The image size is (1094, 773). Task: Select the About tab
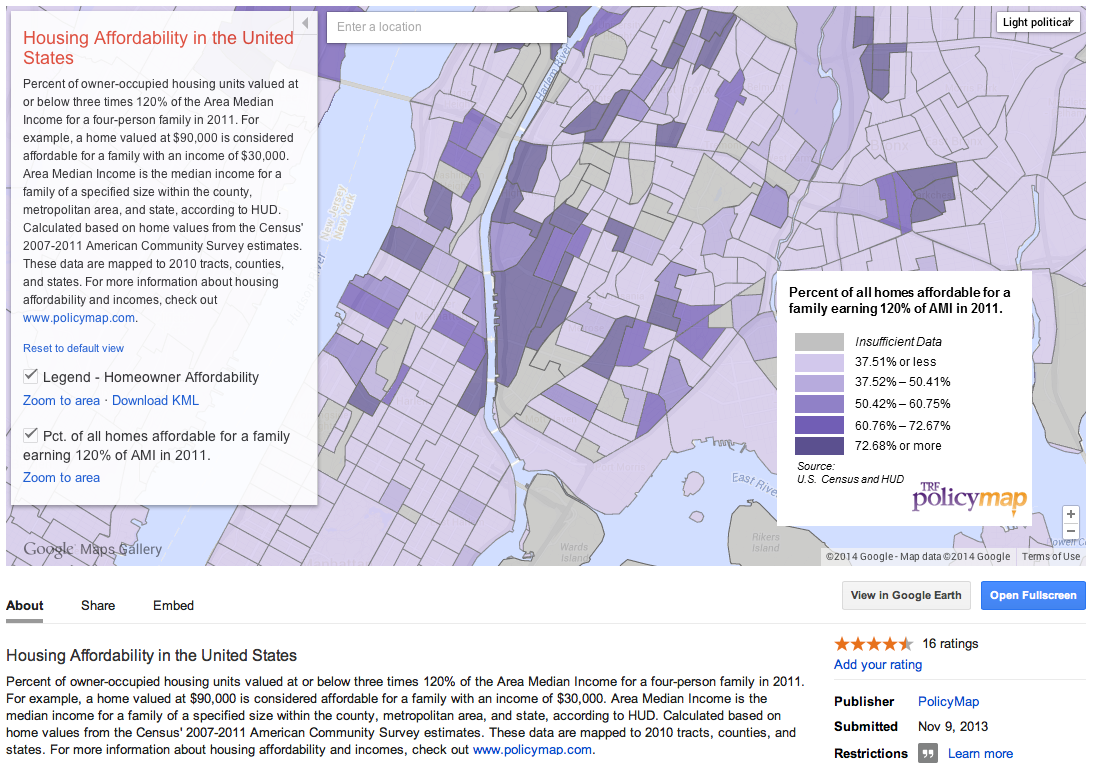click(24, 606)
